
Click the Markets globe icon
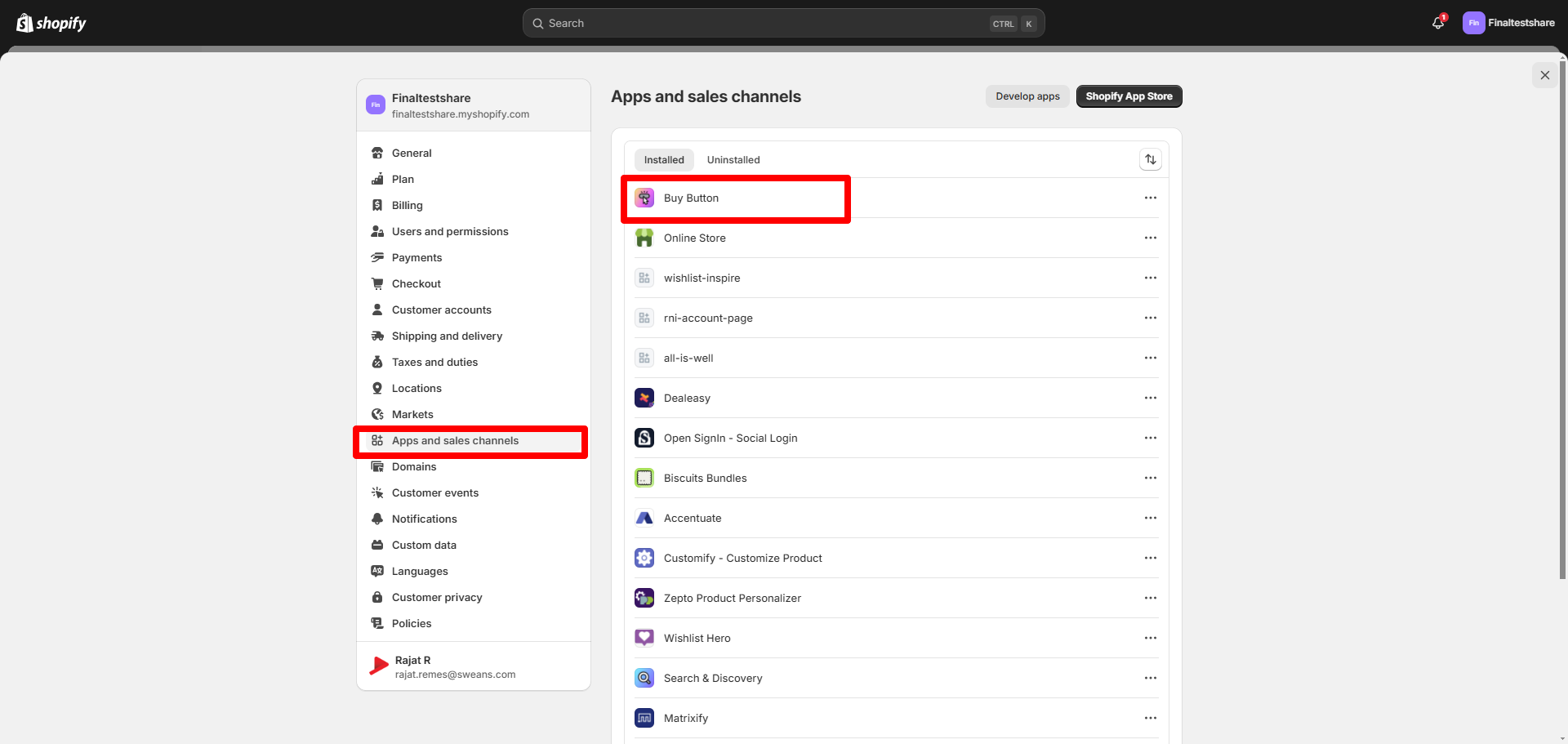coord(377,414)
